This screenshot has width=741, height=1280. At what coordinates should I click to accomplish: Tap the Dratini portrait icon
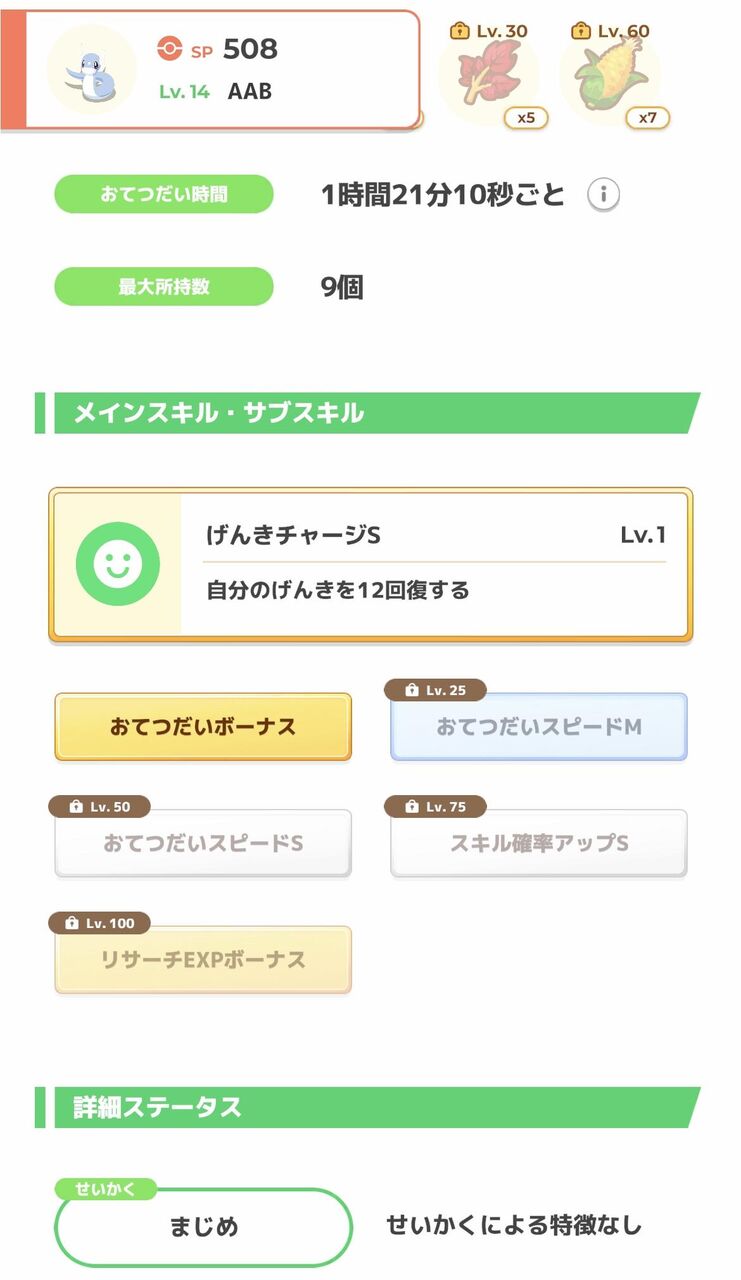click(92, 70)
